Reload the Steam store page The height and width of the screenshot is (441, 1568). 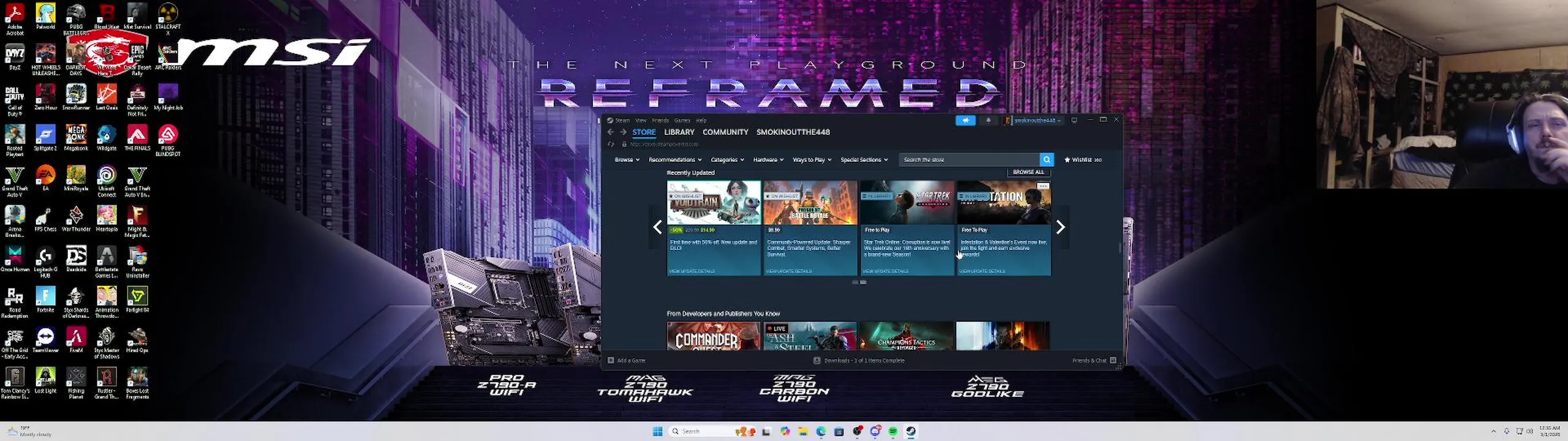611,145
